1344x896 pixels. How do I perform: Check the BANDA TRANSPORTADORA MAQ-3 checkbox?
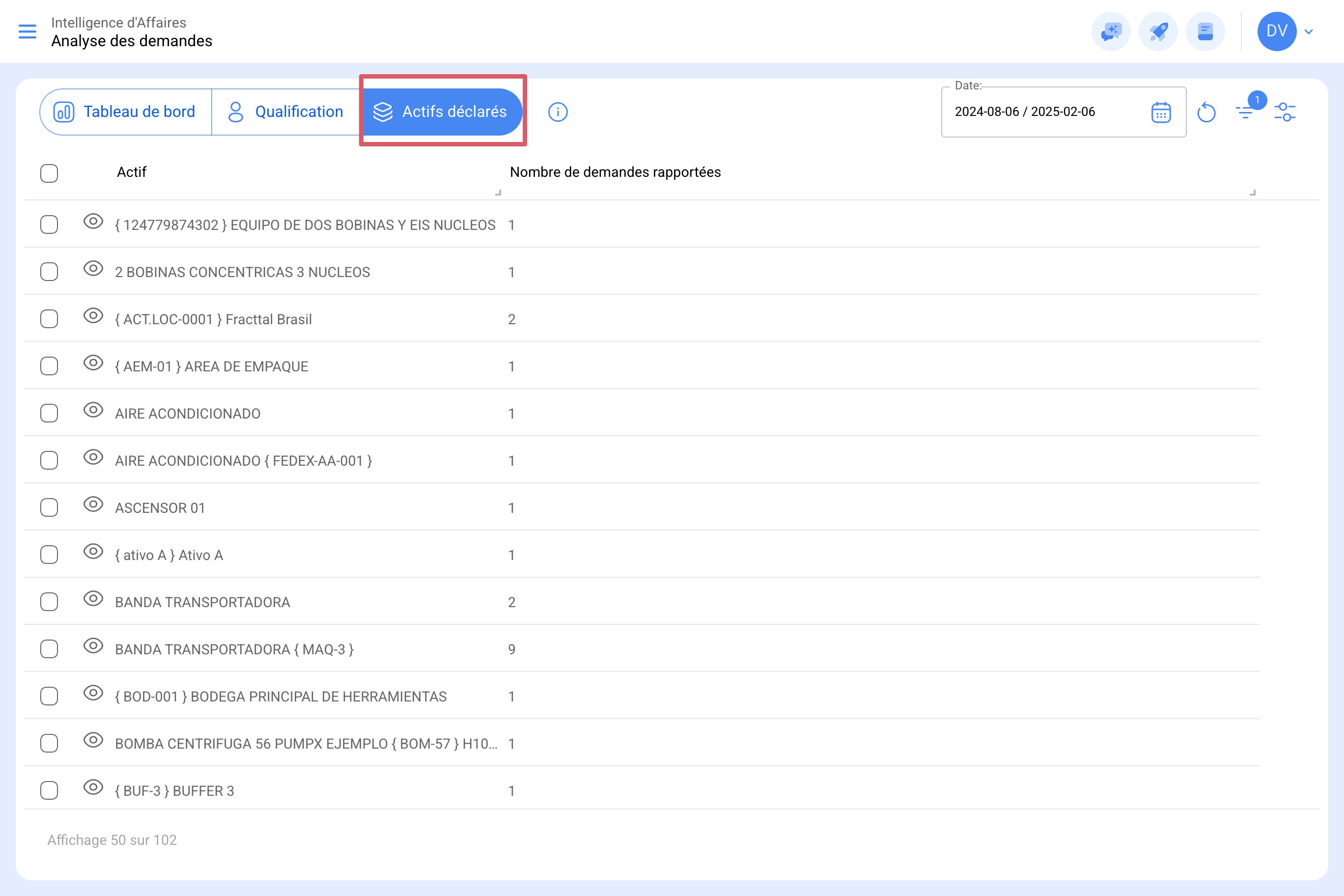point(49,648)
